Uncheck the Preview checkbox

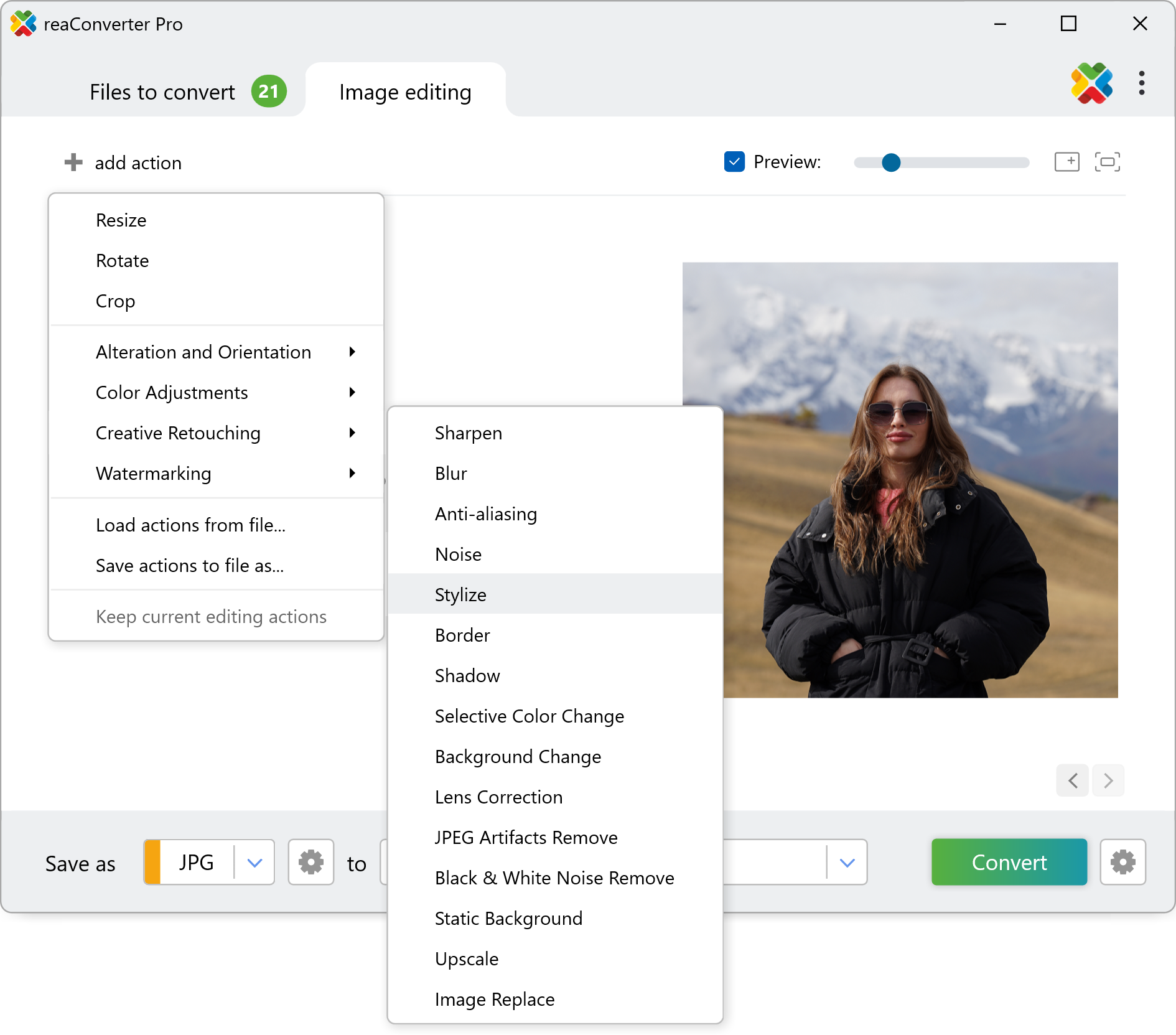click(x=734, y=162)
